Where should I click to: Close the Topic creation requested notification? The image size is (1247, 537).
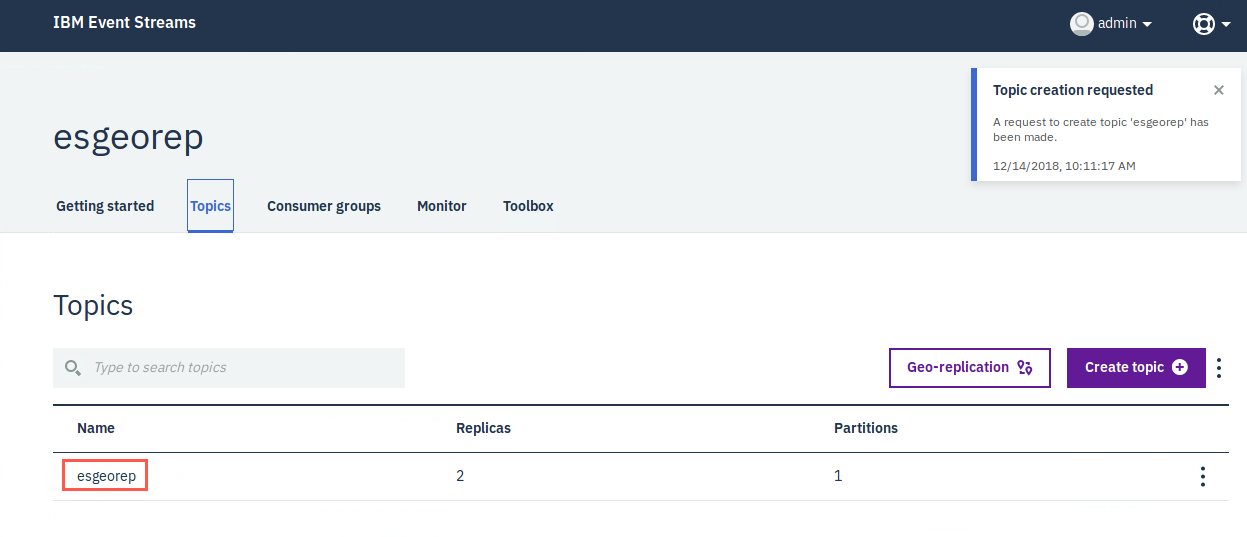1218,90
